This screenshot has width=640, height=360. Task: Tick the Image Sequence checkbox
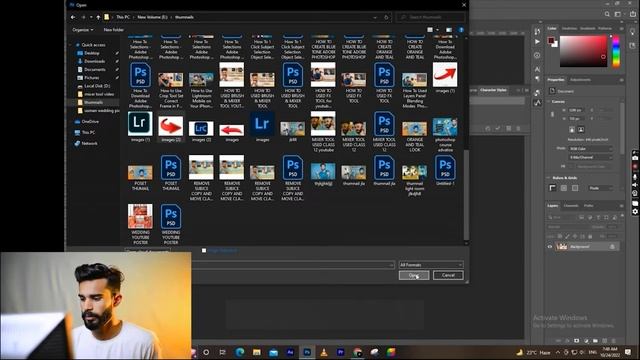point(204,250)
